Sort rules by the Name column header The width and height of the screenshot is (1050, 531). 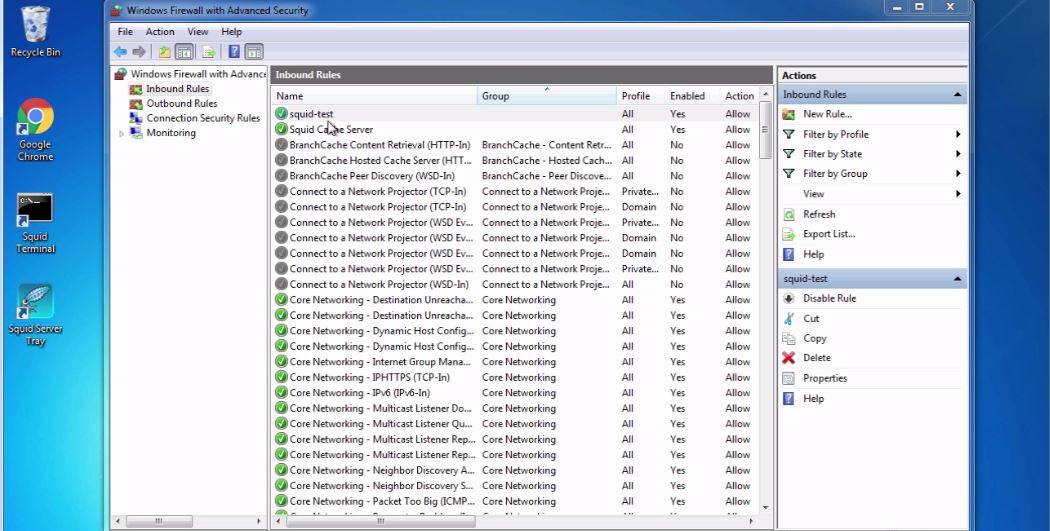[x=375, y=96]
